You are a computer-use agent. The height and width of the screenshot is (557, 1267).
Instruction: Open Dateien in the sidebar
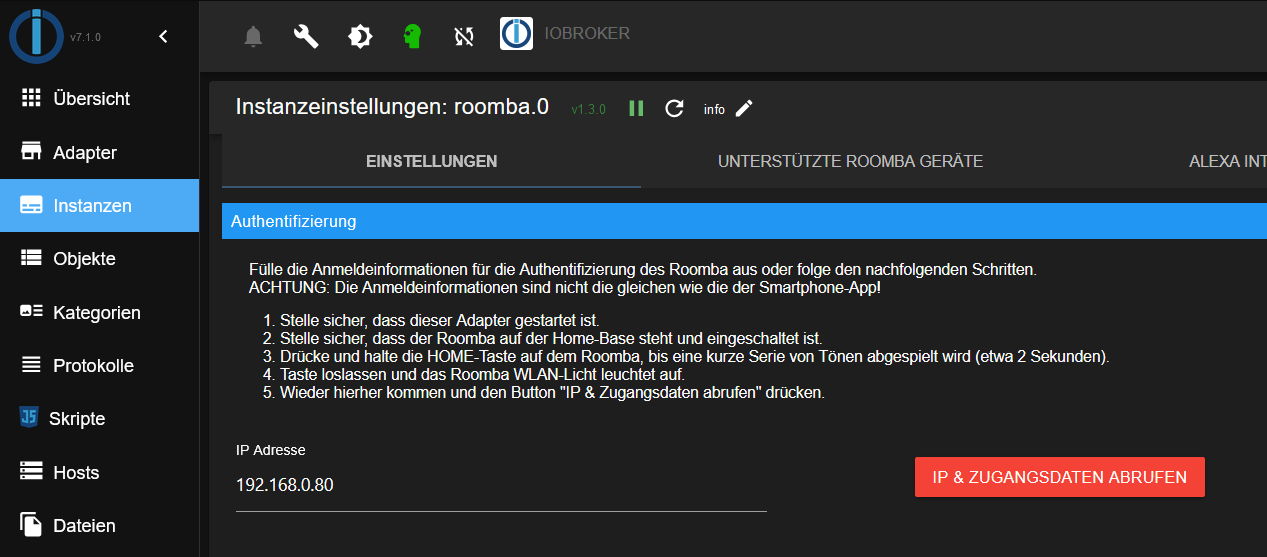click(100, 526)
